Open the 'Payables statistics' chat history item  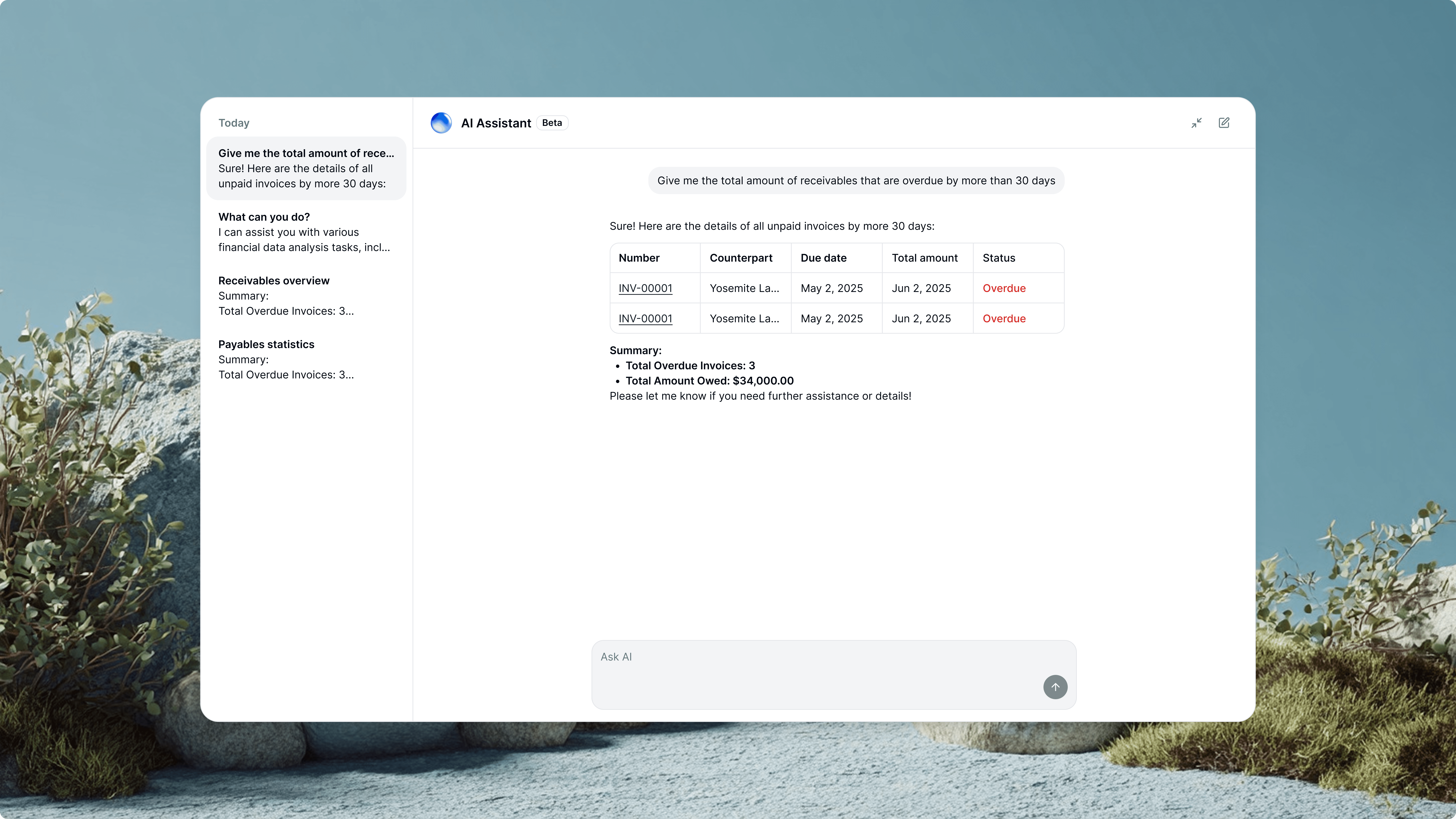(x=306, y=359)
